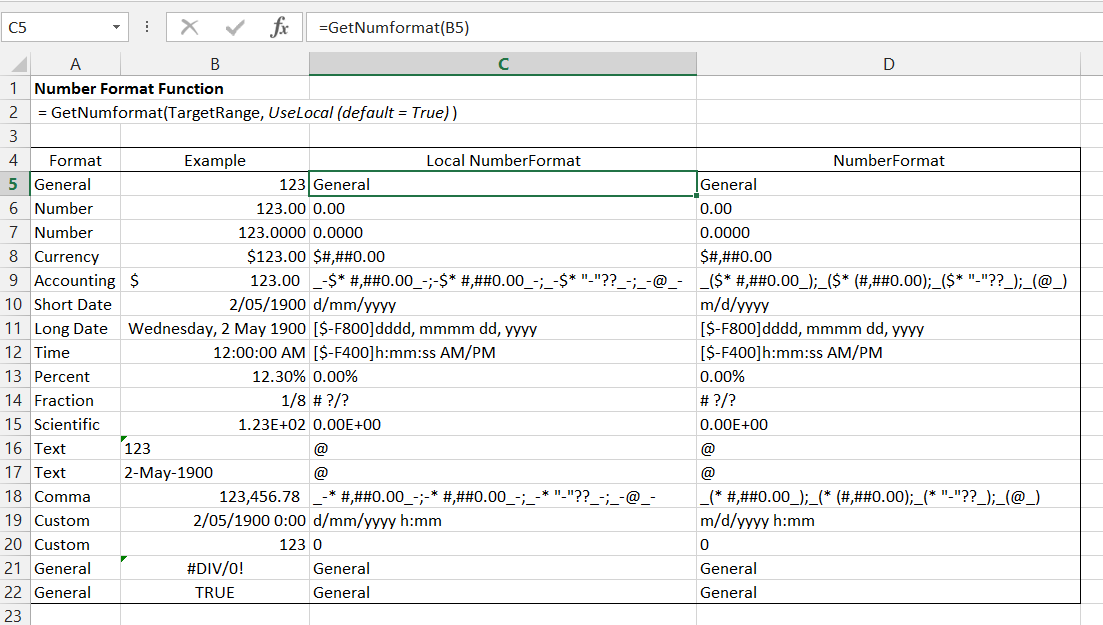Click inside the Name Box showing C5

click(55, 28)
